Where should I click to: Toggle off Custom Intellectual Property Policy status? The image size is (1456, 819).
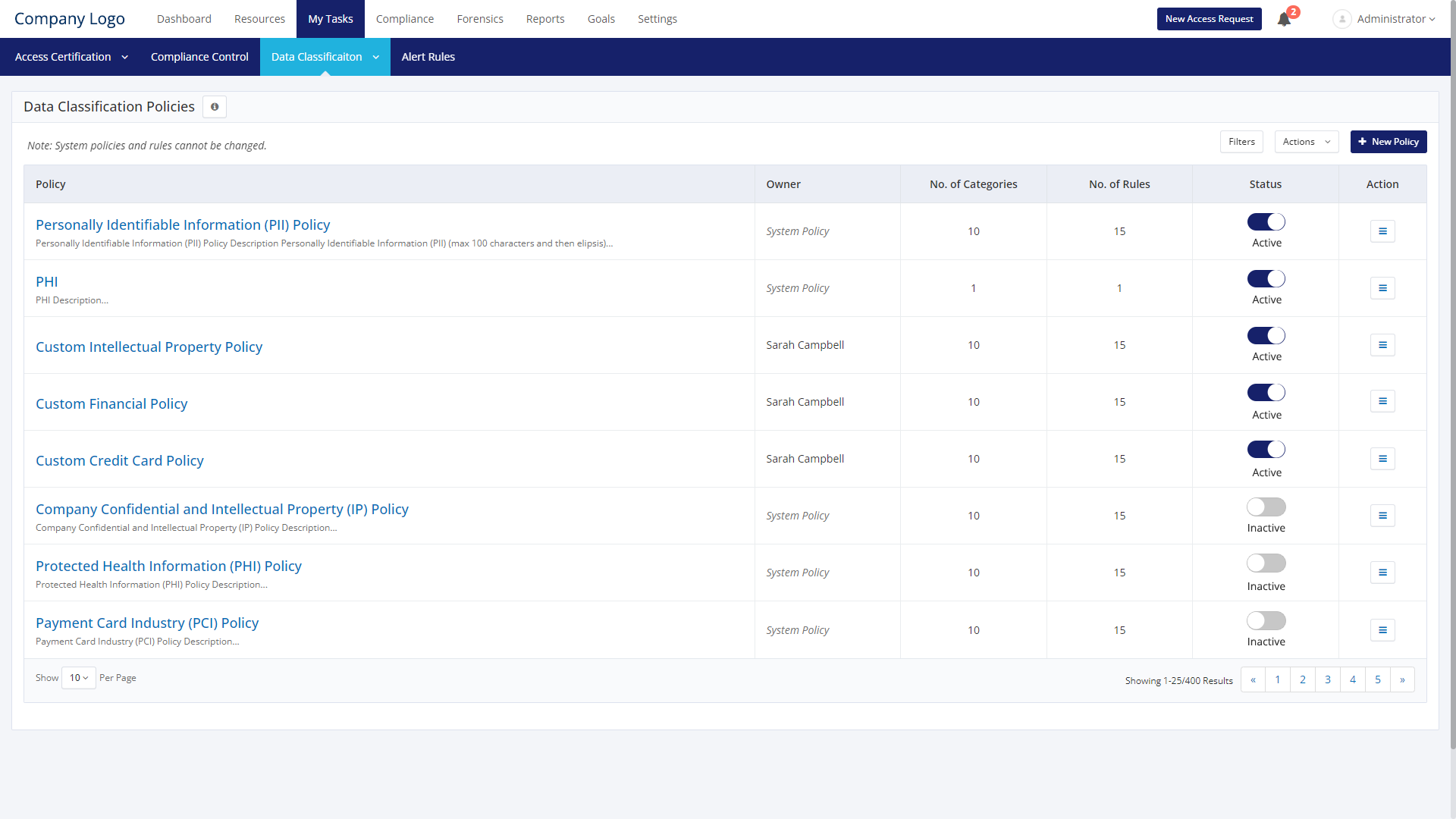tap(1266, 336)
